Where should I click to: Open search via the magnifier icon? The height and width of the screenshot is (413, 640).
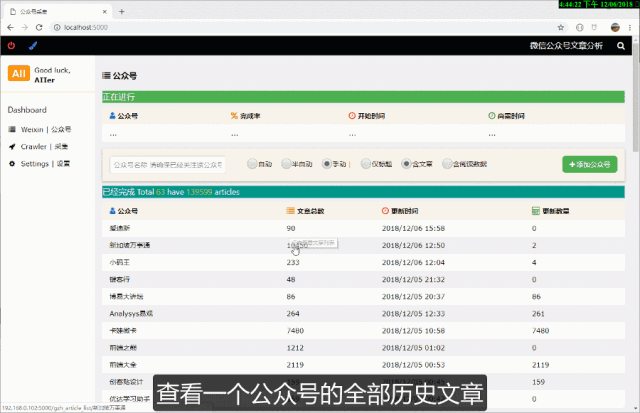[621, 46]
